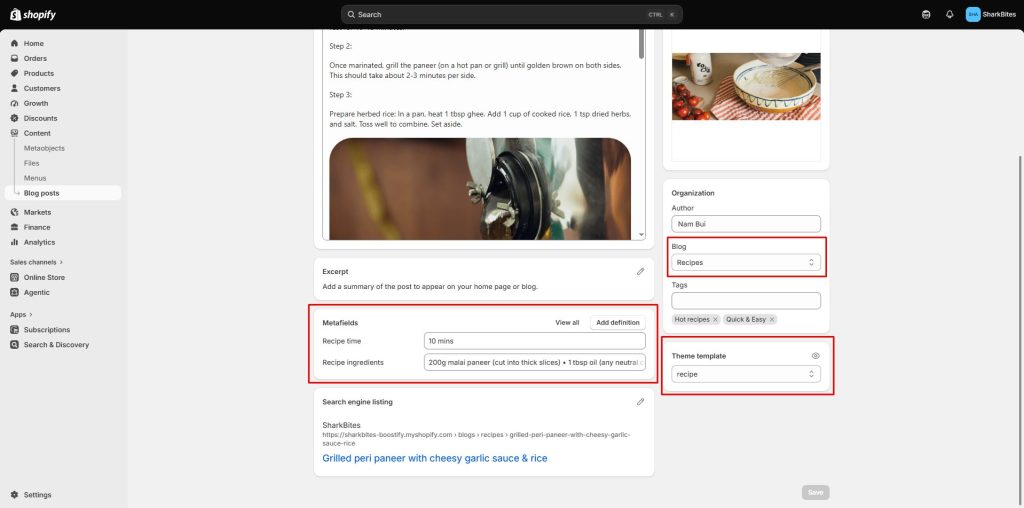The image size is (1024, 508).
Task: Click View all metafields link
Action: coord(567,323)
